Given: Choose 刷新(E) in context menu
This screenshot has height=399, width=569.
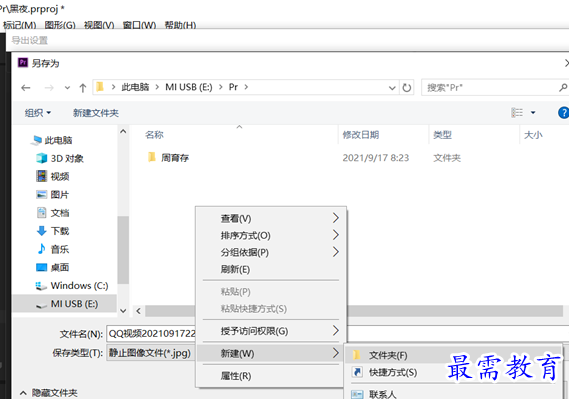Looking at the screenshot, I should [x=271, y=269].
